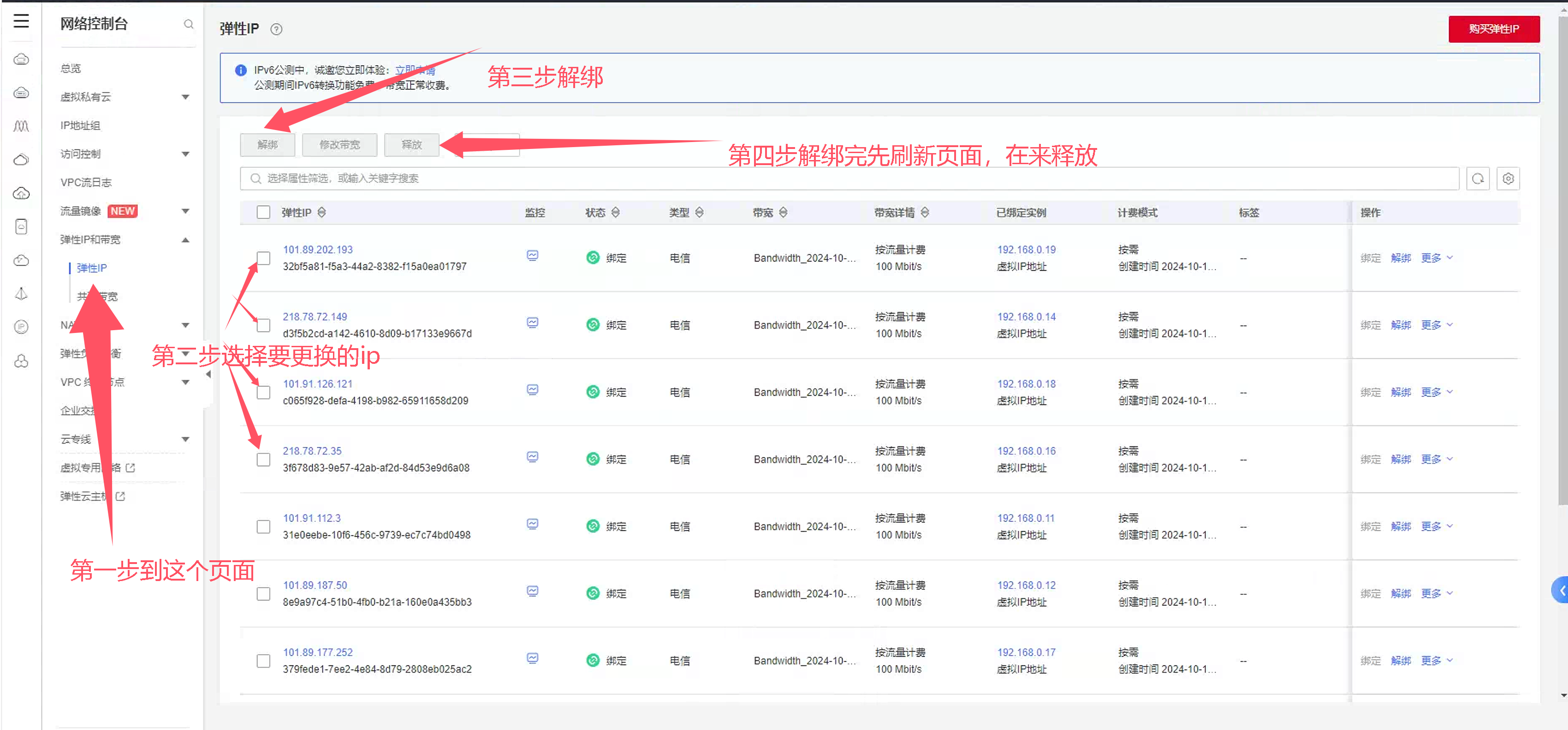Click the 购买弹性IP button

pos(1494,29)
